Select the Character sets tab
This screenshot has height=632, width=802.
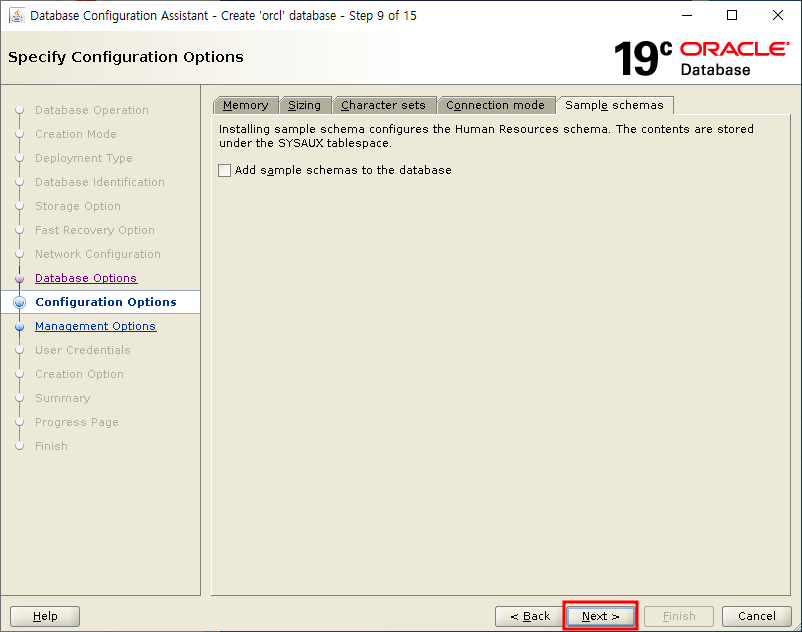[x=384, y=105]
